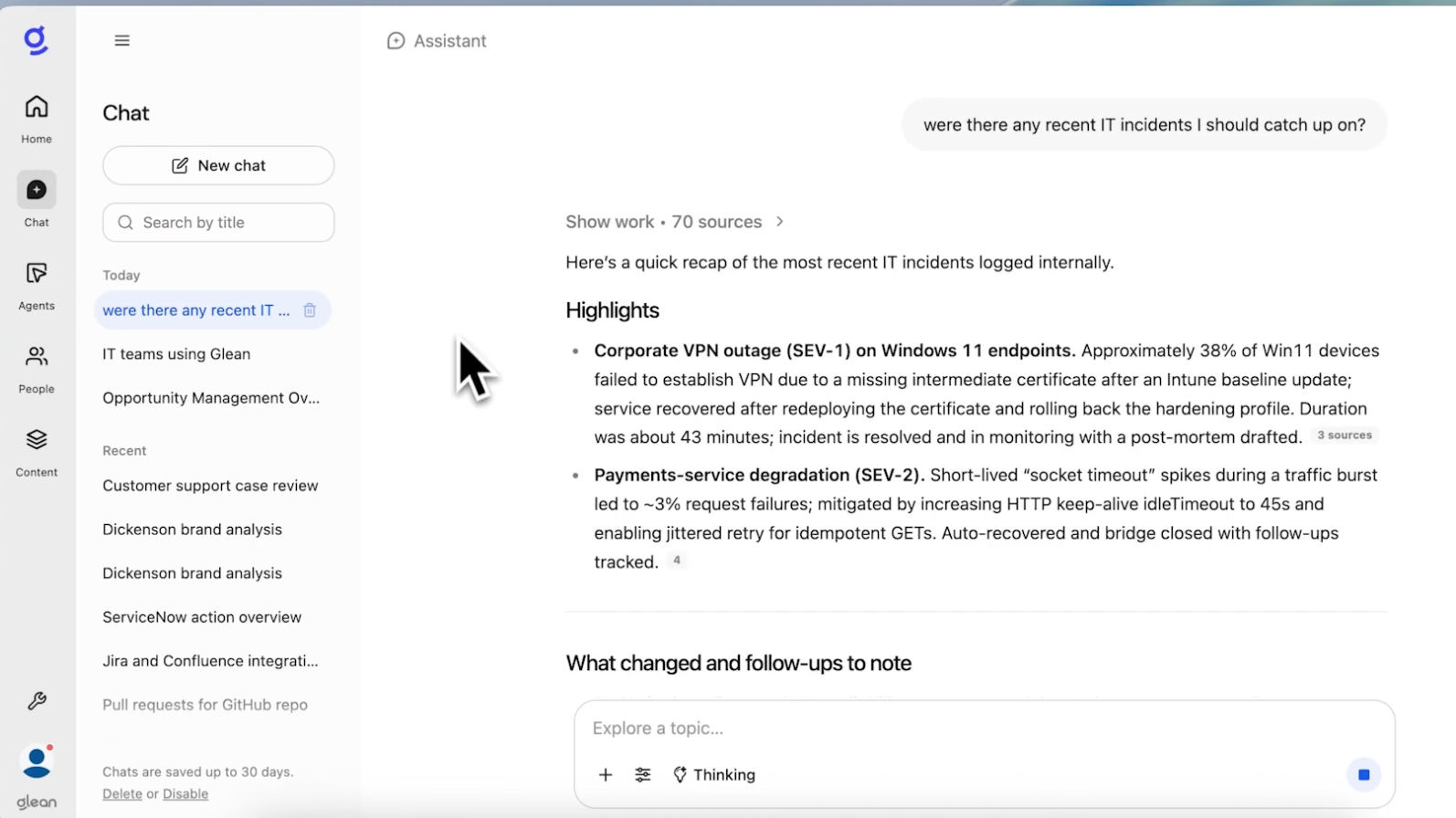1456x818 pixels.
Task: Click the 'Corporate VPN outage (SEV-1)' text
Action: (722, 351)
